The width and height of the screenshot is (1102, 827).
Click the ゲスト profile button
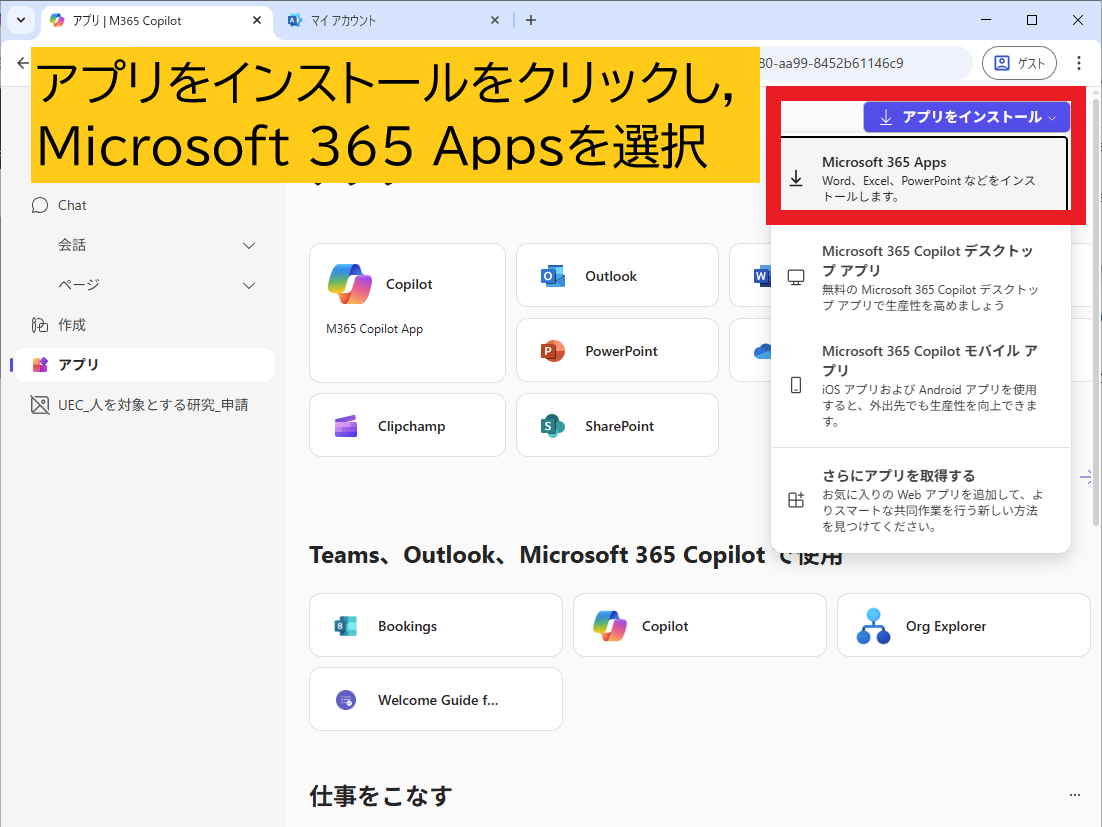[1019, 63]
